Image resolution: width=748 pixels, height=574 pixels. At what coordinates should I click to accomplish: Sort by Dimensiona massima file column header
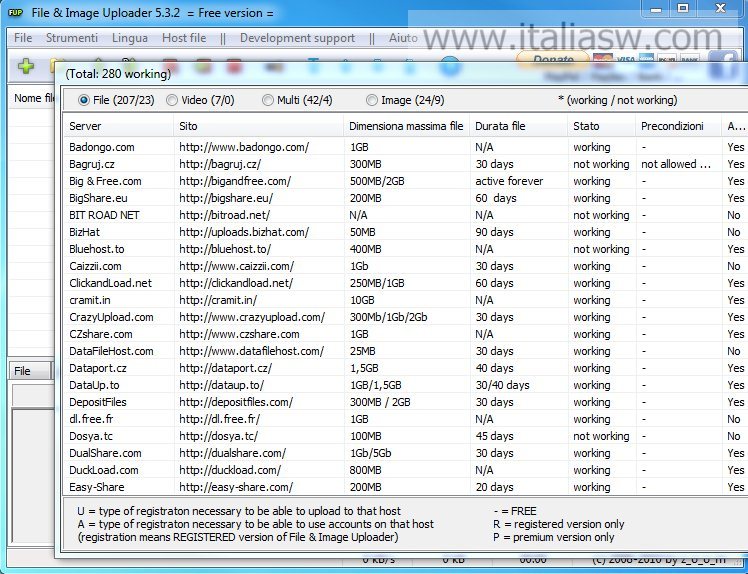[406, 126]
